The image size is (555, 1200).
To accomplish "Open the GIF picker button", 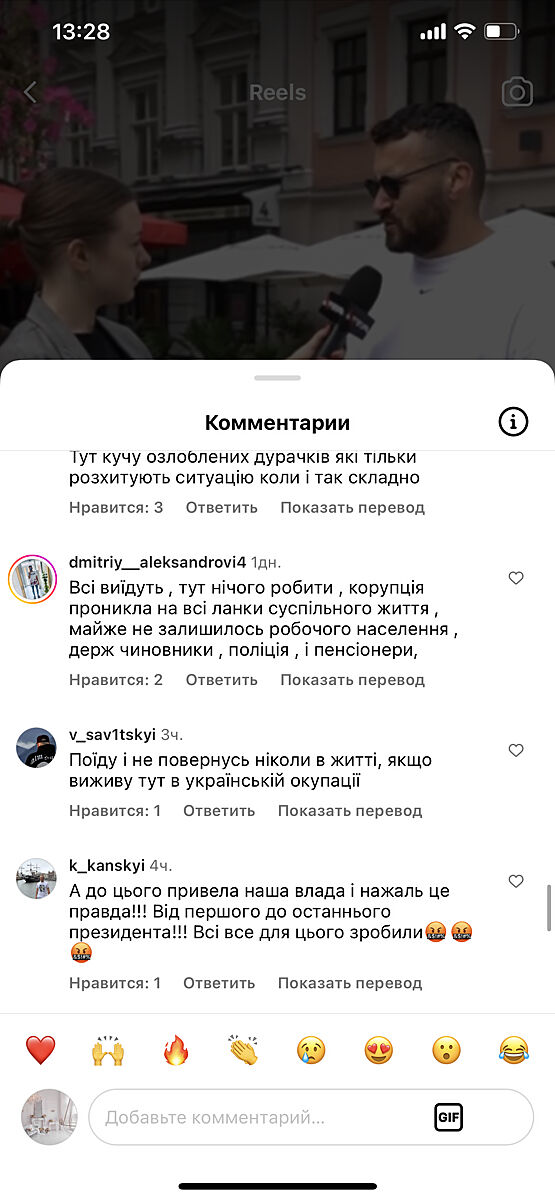I will tap(449, 1117).
